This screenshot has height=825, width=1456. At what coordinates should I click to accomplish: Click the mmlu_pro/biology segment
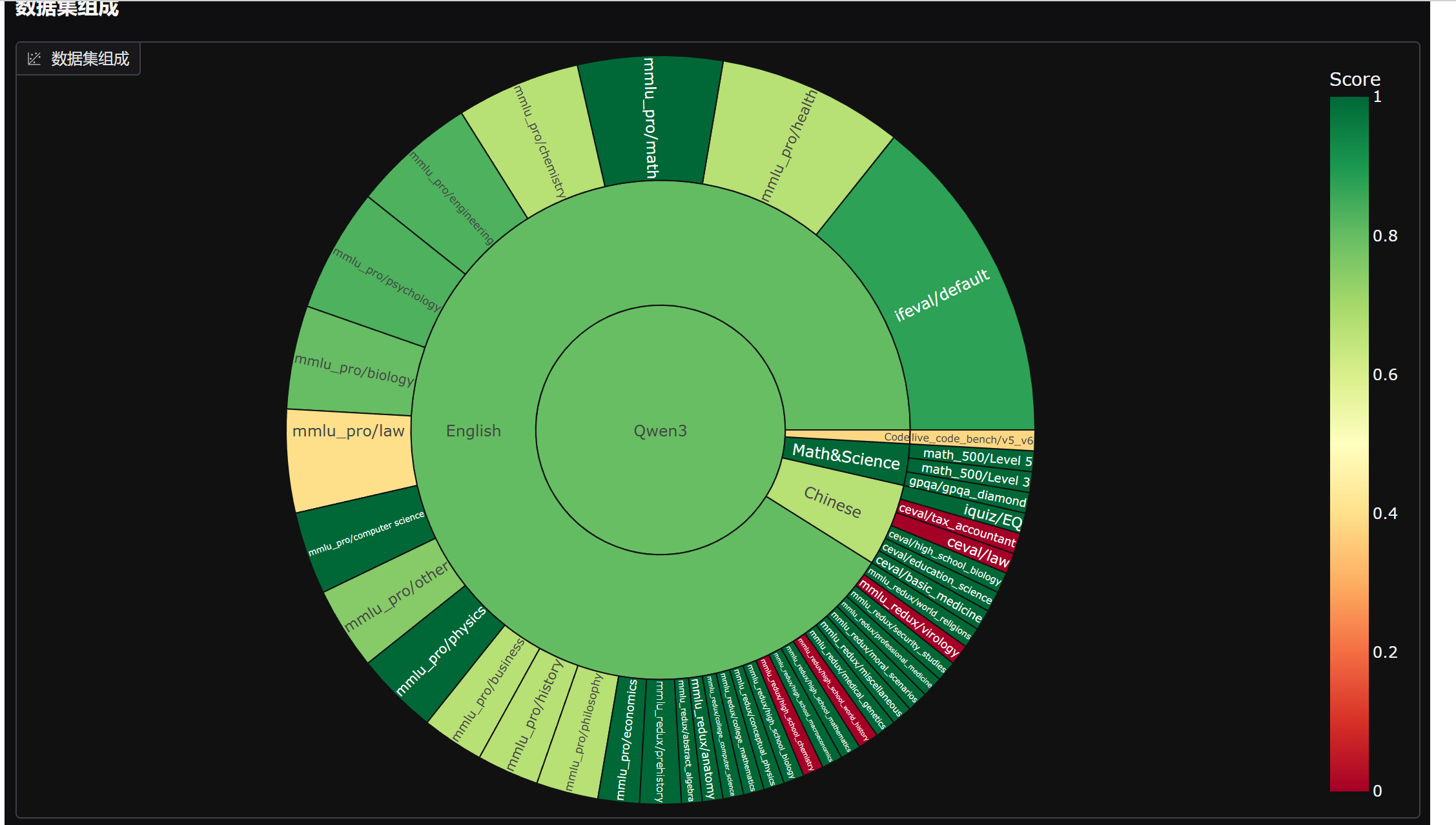pyautogui.click(x=354, y=369)
